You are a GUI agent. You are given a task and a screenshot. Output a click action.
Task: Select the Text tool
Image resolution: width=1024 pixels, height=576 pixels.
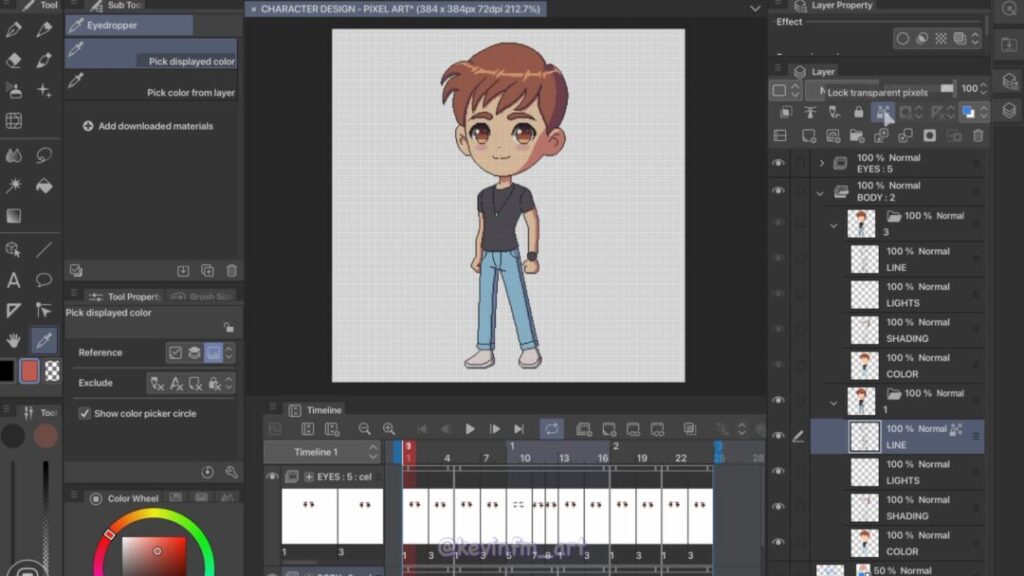point(14,280)
